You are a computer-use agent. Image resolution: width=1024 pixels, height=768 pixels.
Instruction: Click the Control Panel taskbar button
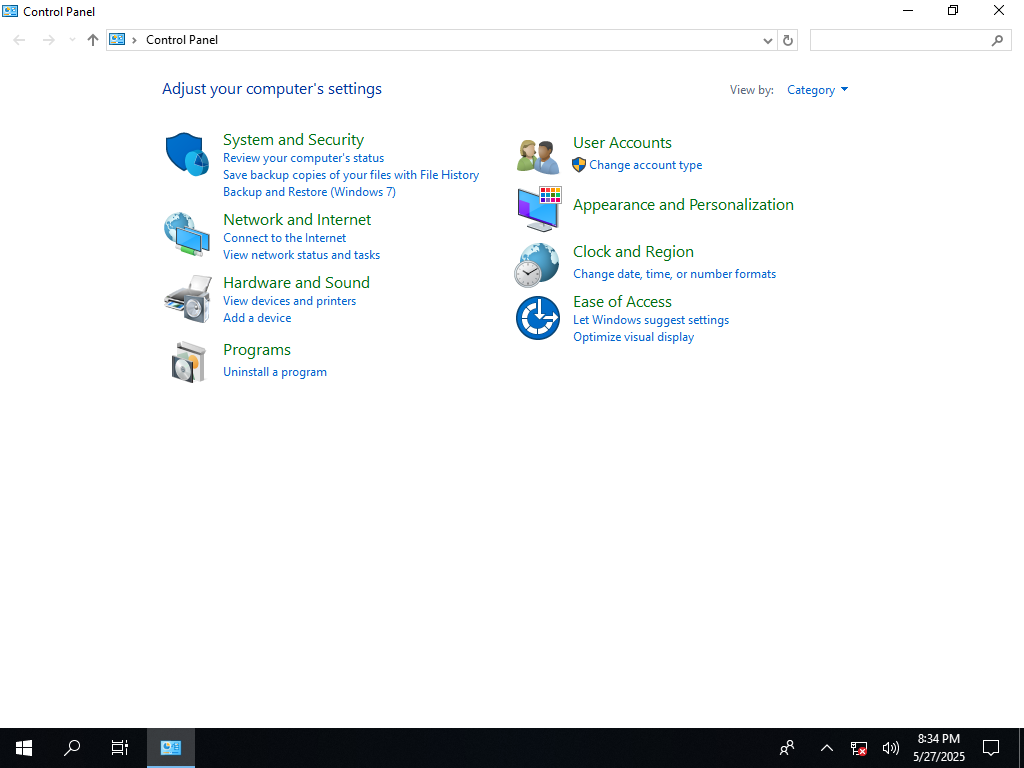[x=170, y=748]
